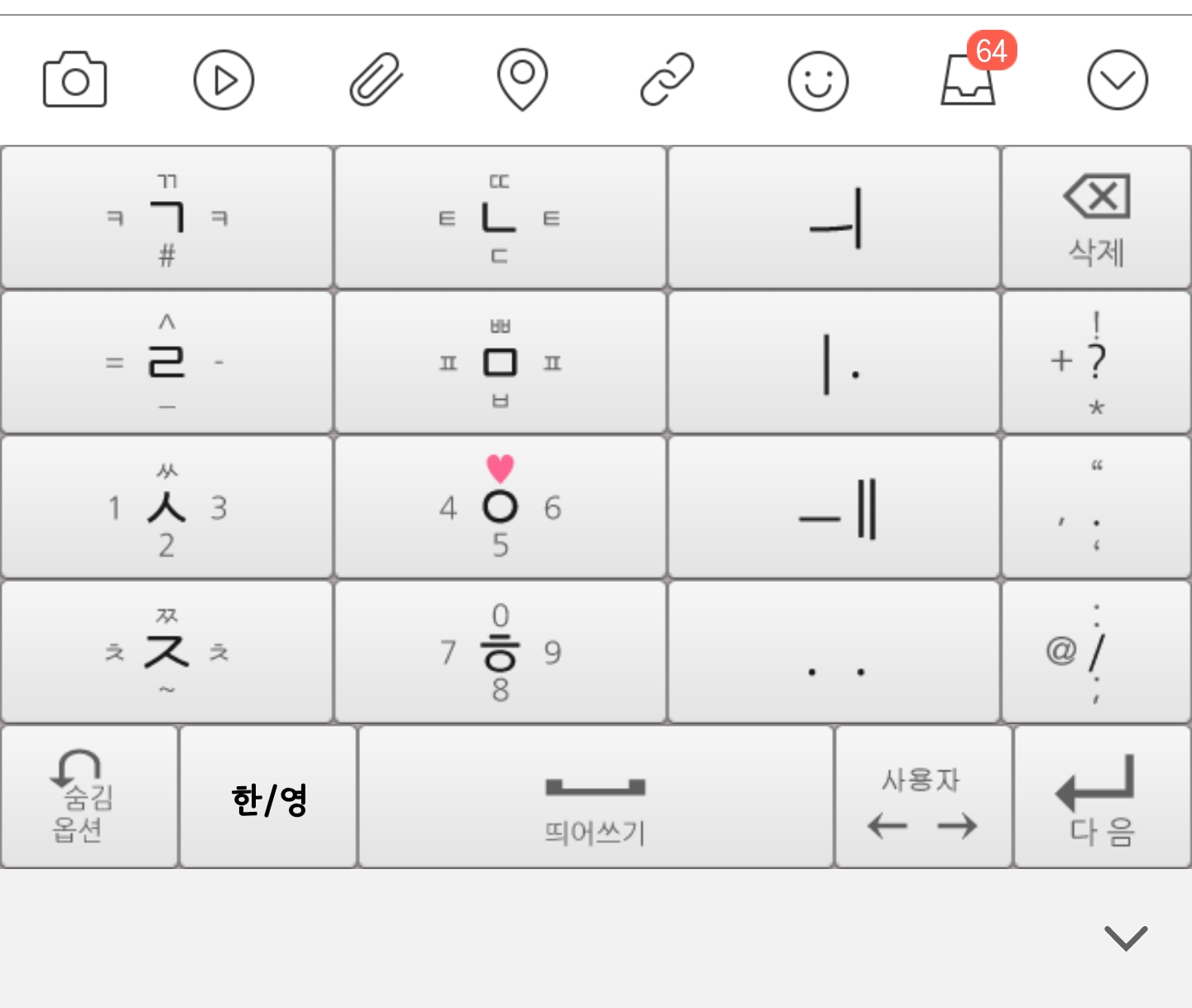Tap the @ and slash symbol key
Image resolution: width=1192 pixels, height=1008 pixels.
[1096, 652]
